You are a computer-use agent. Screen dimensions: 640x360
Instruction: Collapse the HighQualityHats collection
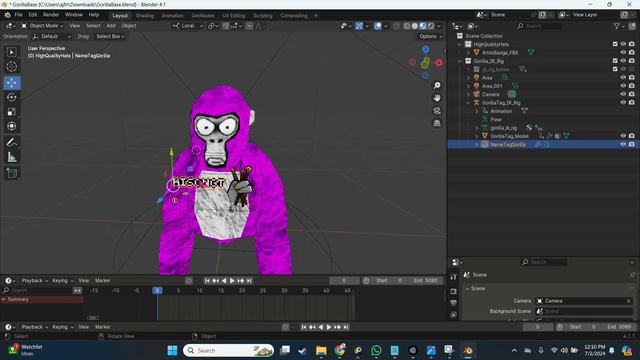[460, 44]
